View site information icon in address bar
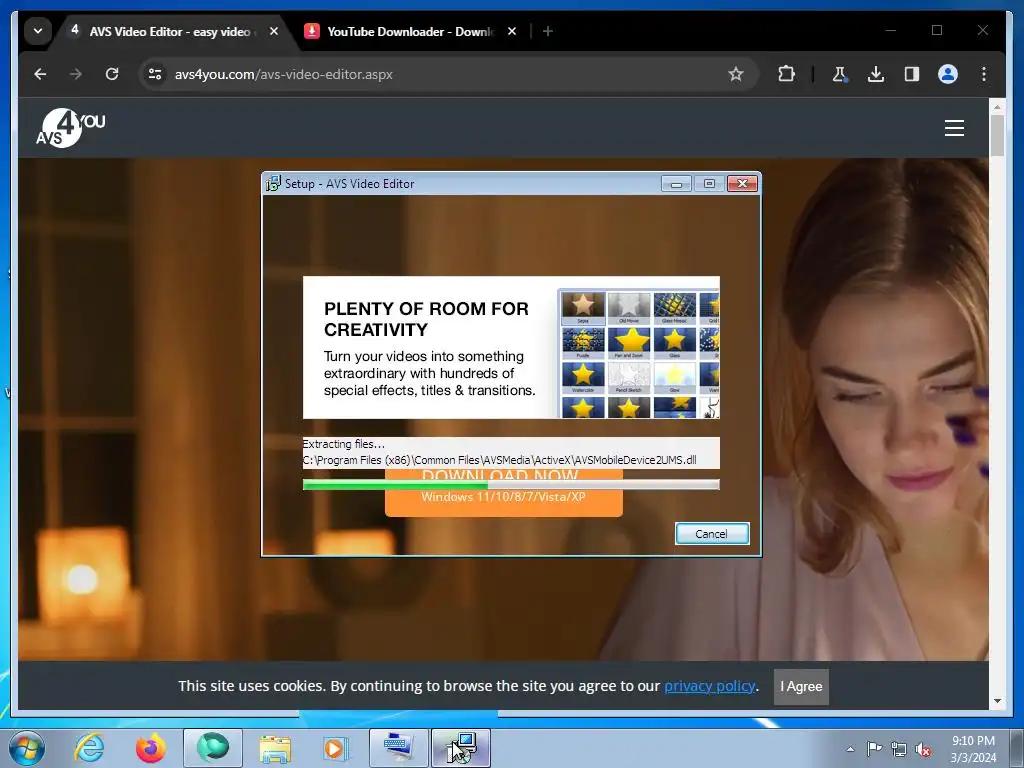This screenshot has width=1024, height=768. (x=155, y=74)
